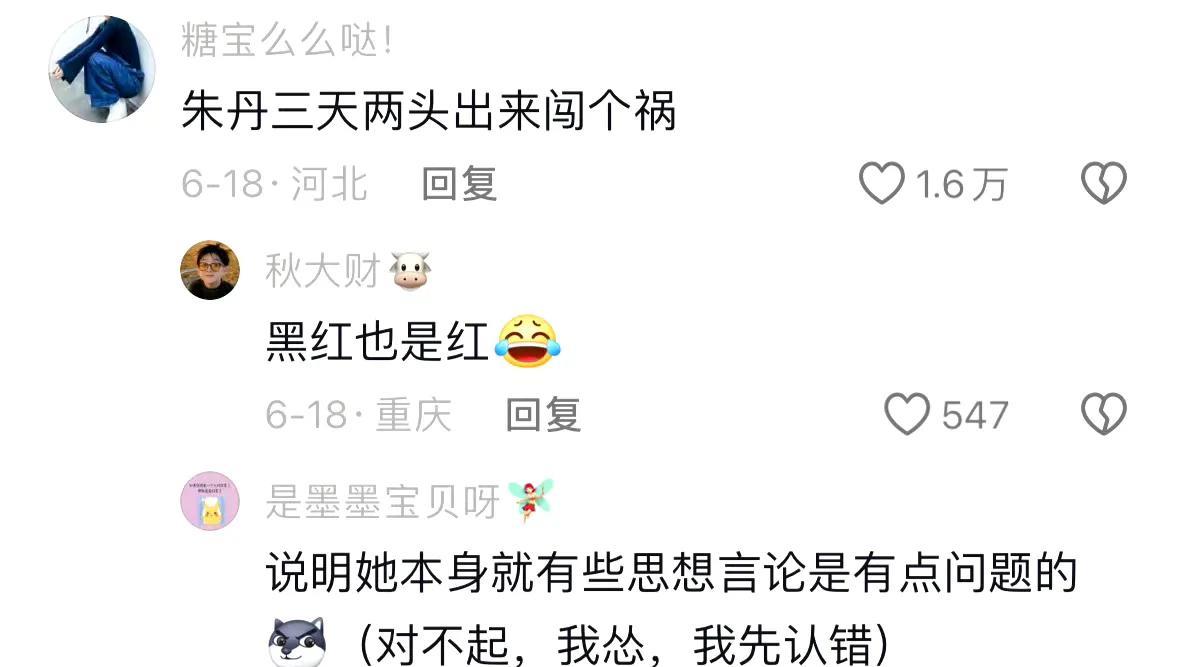1179x667 pixels.
Task: Open username 秋大财 profile link
Action: click(323, 271)
